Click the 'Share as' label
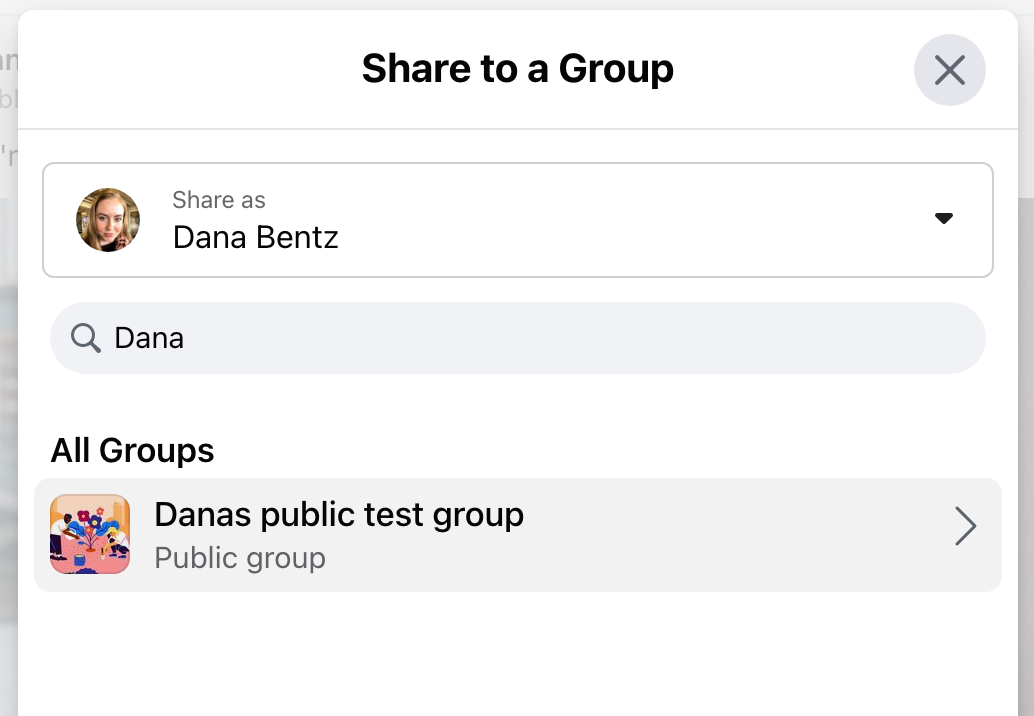The image size is (1034, 716). coord(218,200)
